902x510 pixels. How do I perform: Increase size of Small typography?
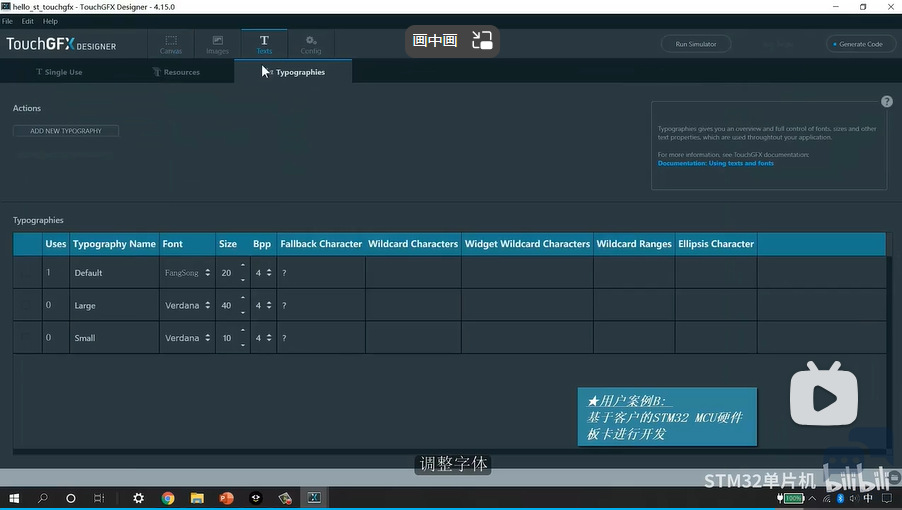point(243,331)
